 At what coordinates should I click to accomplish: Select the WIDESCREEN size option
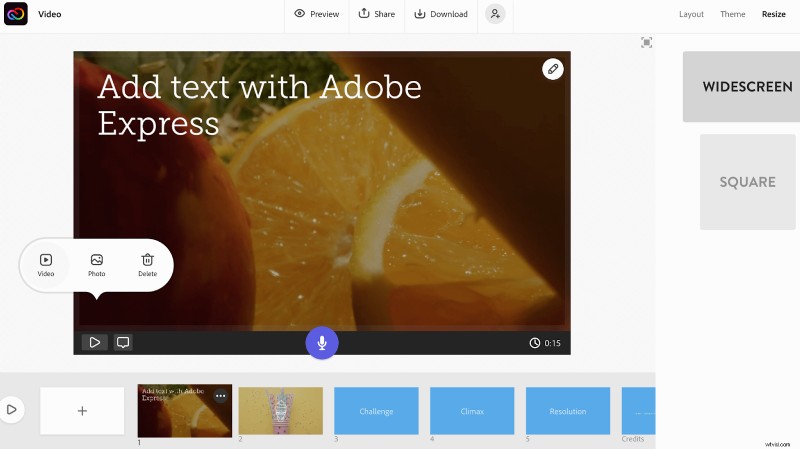741,87
